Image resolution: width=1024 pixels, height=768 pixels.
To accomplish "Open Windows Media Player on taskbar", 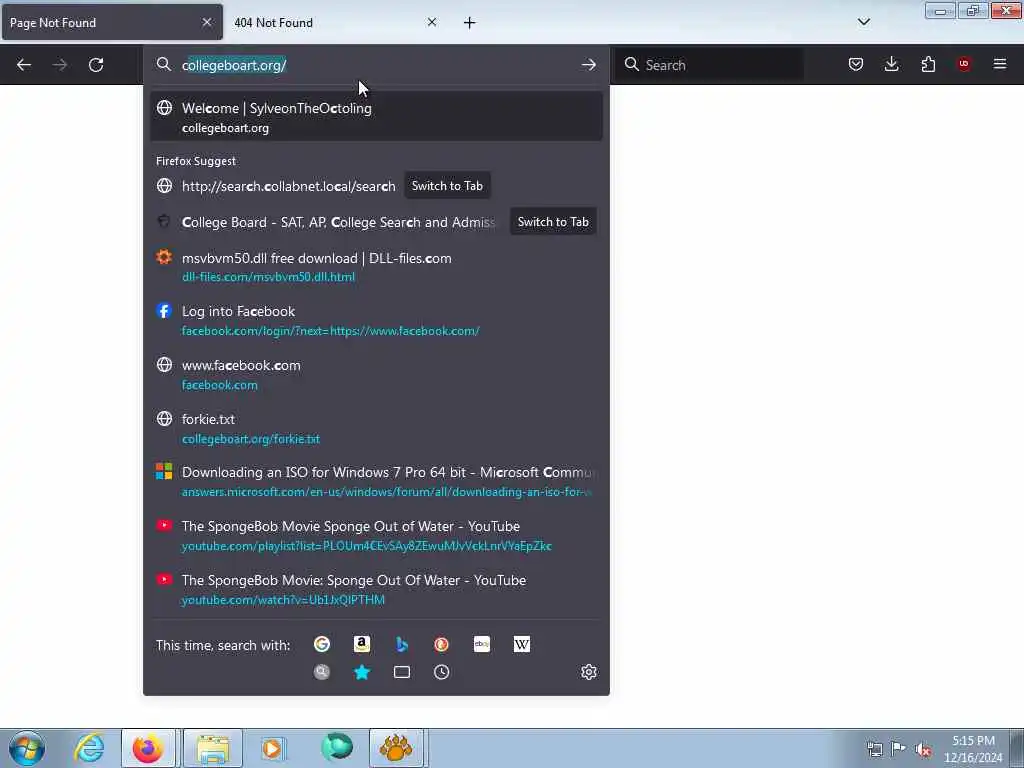I will [x=273, y=748].
